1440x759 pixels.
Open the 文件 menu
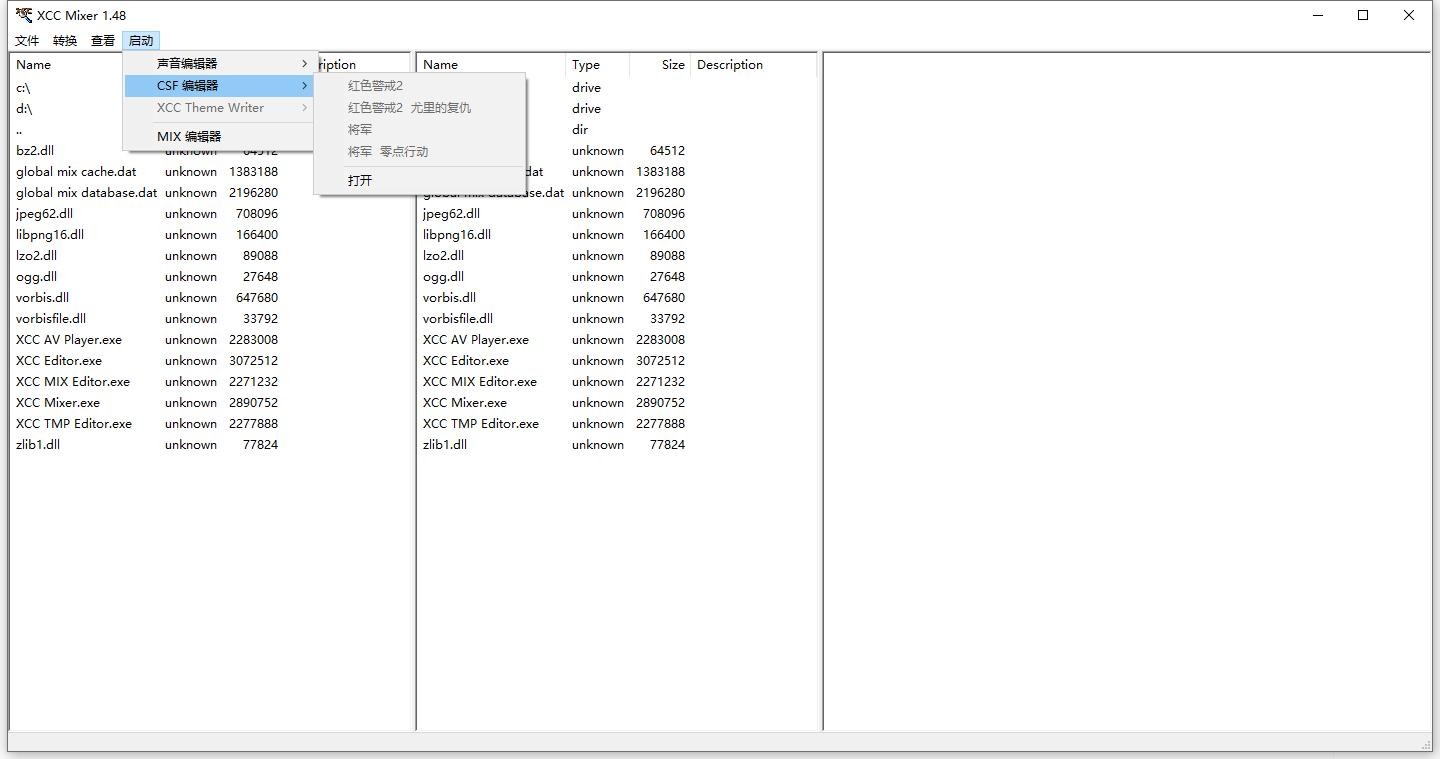(27, 41)
